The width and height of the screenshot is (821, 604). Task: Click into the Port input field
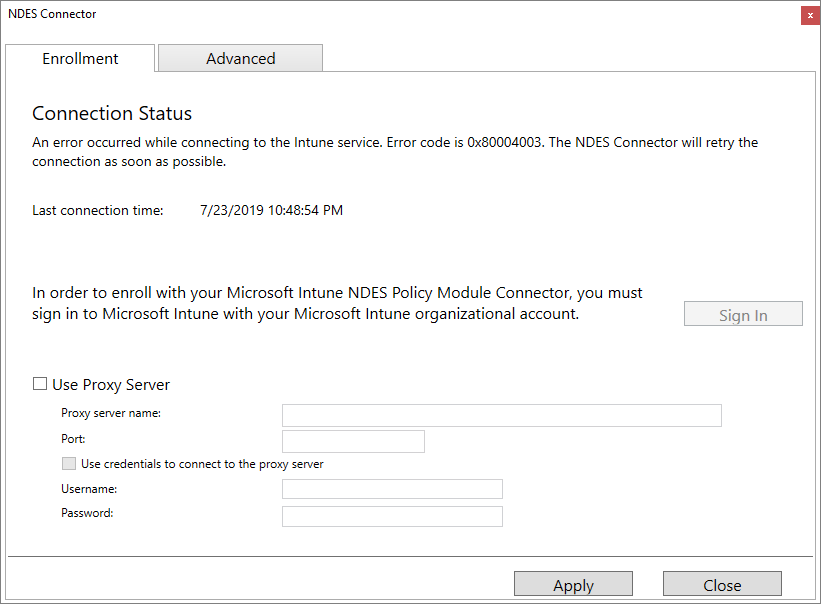point(353,441)
